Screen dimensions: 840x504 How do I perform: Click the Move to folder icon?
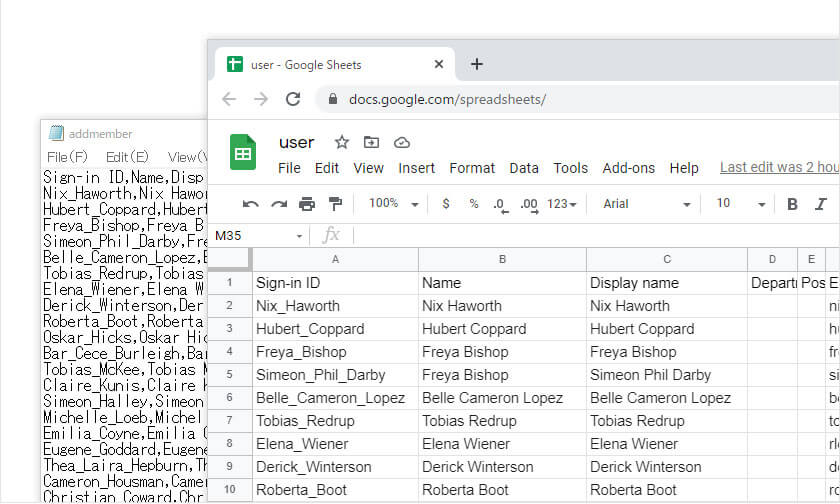372,142
